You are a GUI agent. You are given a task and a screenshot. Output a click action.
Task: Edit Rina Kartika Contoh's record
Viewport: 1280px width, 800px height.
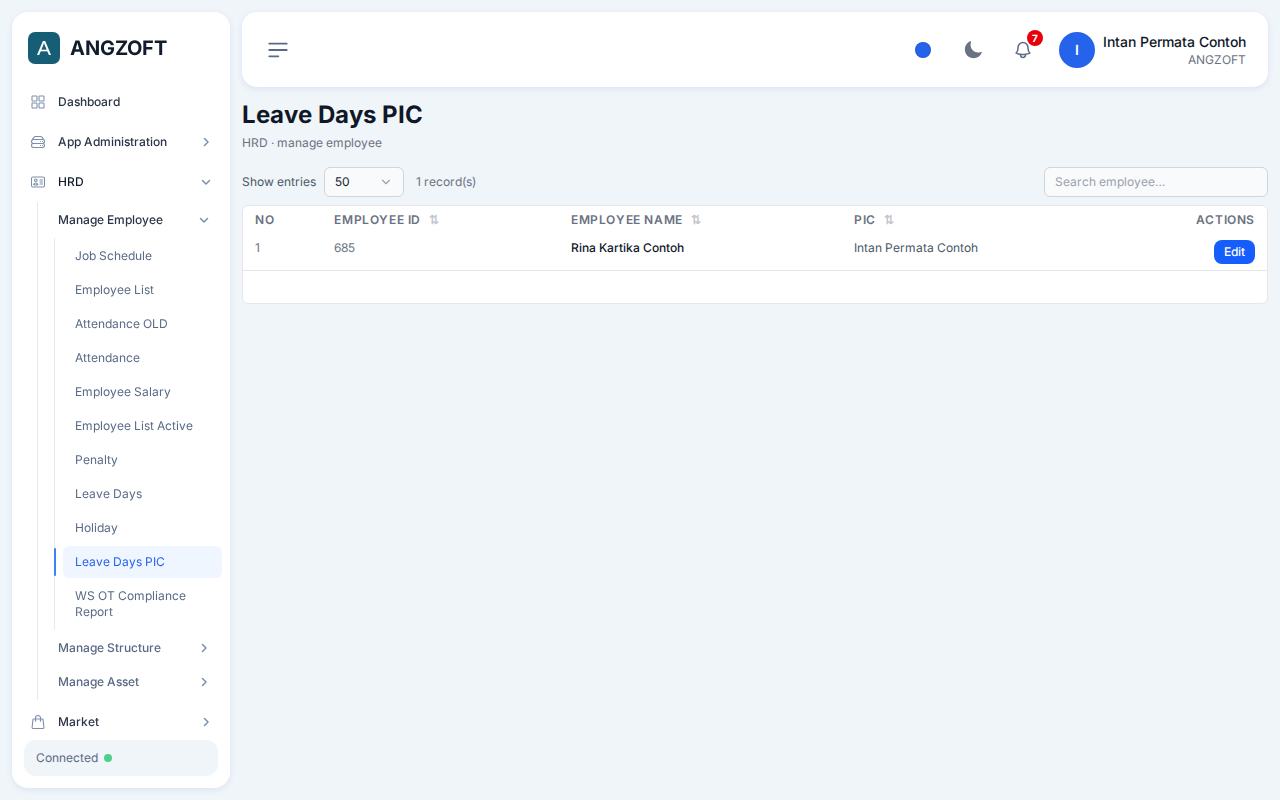click(x=1234, y=252)
